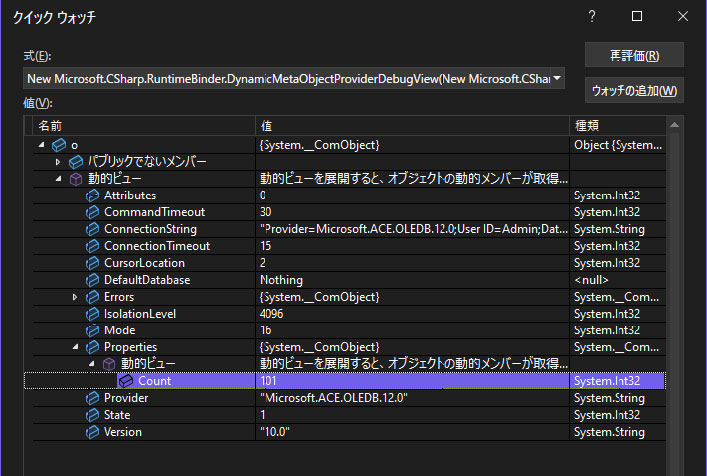707x476 pixels.
Task: Click the 動的ビュー cube icon under Properties
Action: point(109,364)
